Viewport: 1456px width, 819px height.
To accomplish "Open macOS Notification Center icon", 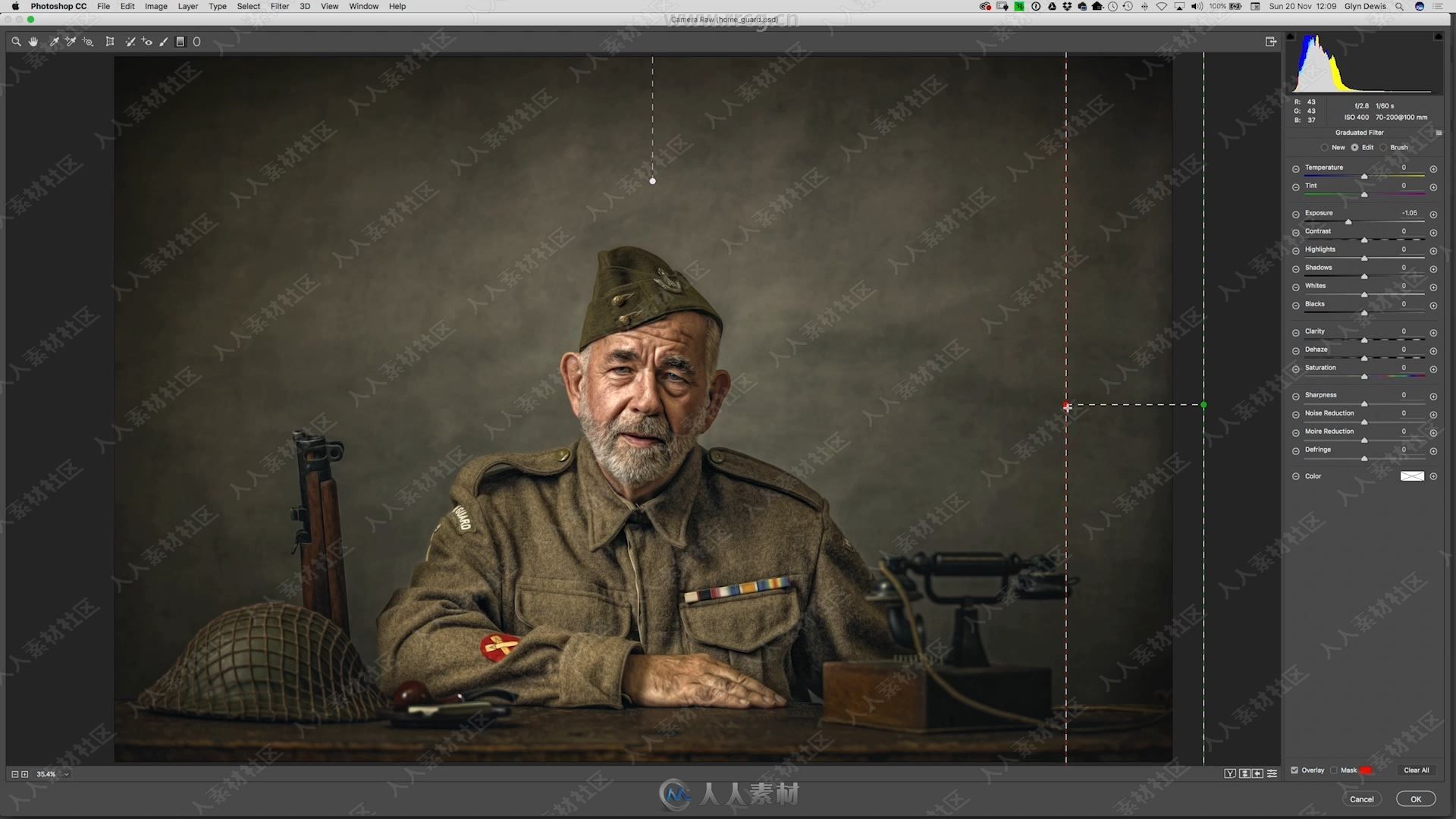I will tap(1438, 6).
